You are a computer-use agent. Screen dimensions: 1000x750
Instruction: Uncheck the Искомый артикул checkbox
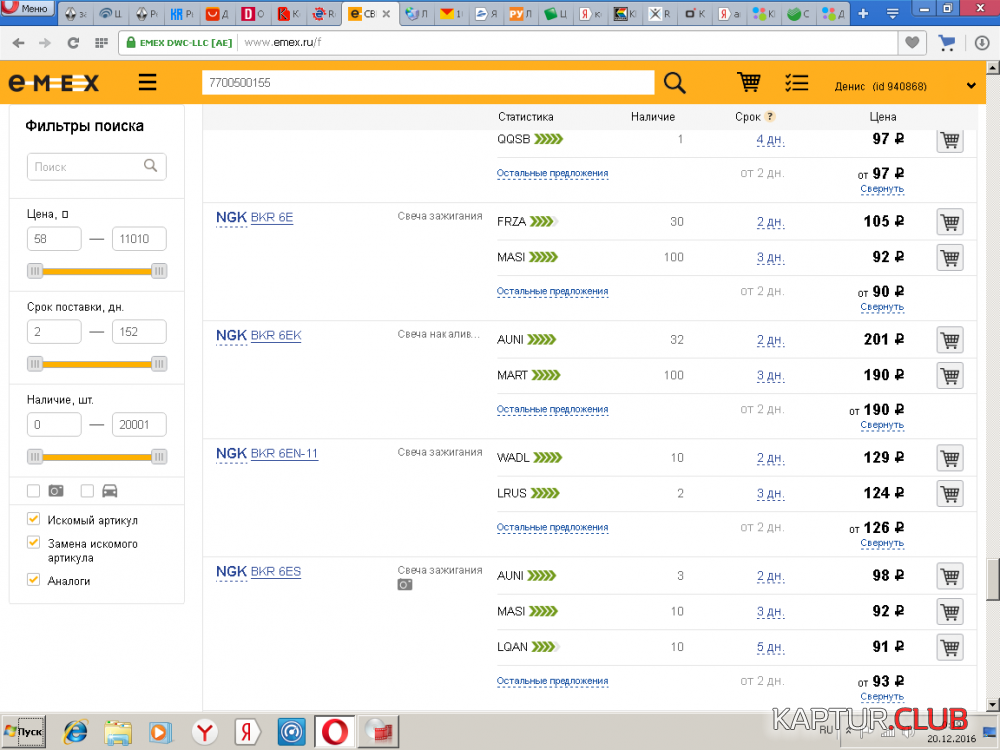[x=34, y=520]
